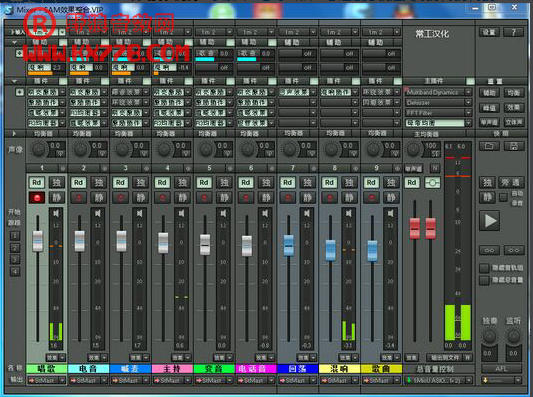Collapse the 辅助 aux section triangle
Screen dimensions: 533x397
click(x=14, y=42)
